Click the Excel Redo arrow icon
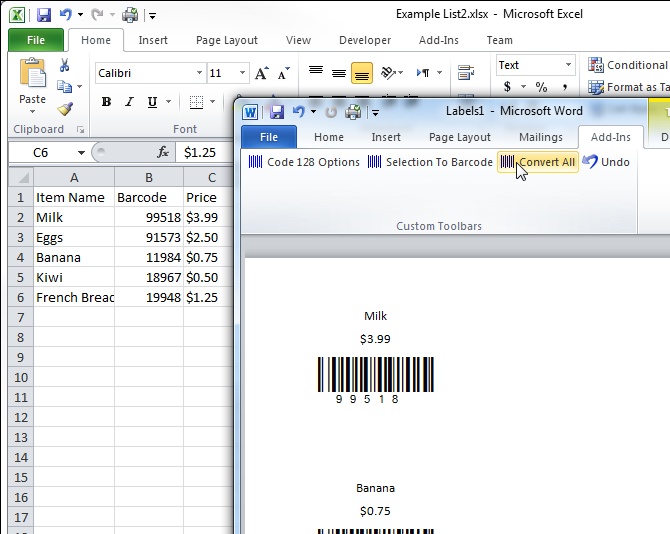This screenshot has width=670, height=534. (x=97, y=15)
